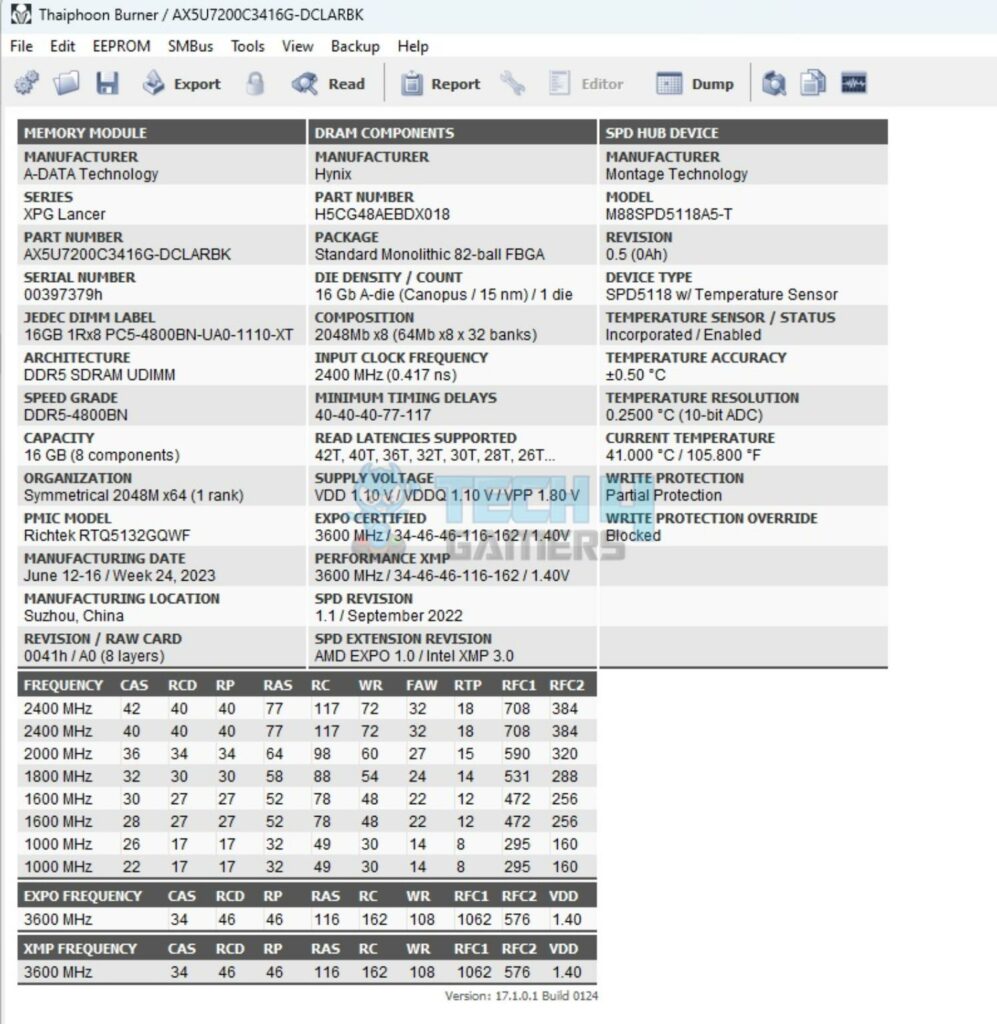This screenshot has height=1024, width=997.
Task: Click hub model M88SPD5118A5-T
Action: click(669, 214)
